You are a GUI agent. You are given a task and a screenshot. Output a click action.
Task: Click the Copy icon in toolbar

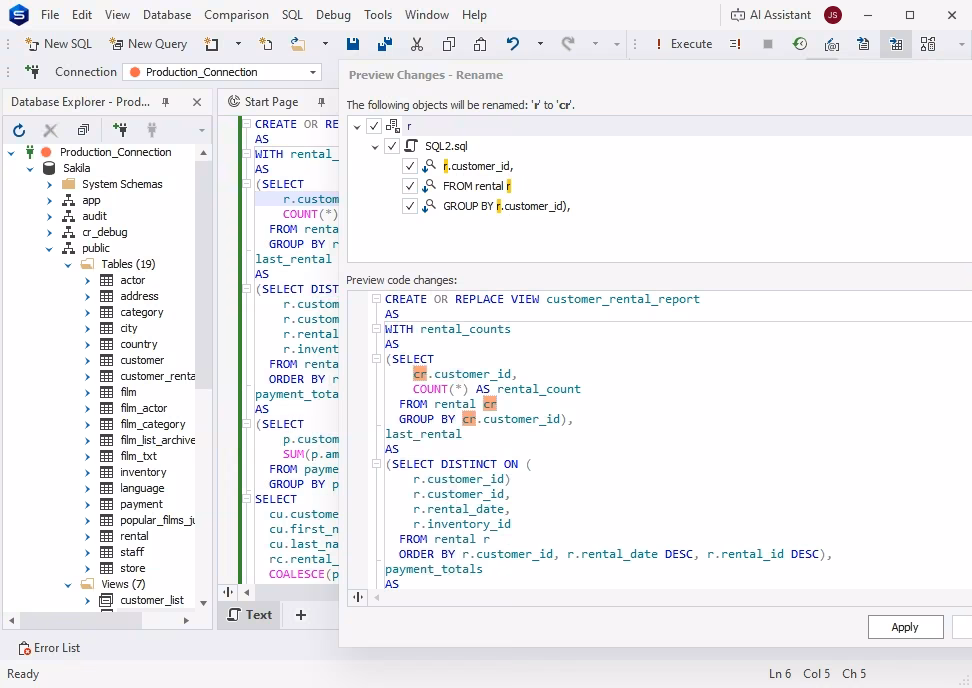coord(449,44)
